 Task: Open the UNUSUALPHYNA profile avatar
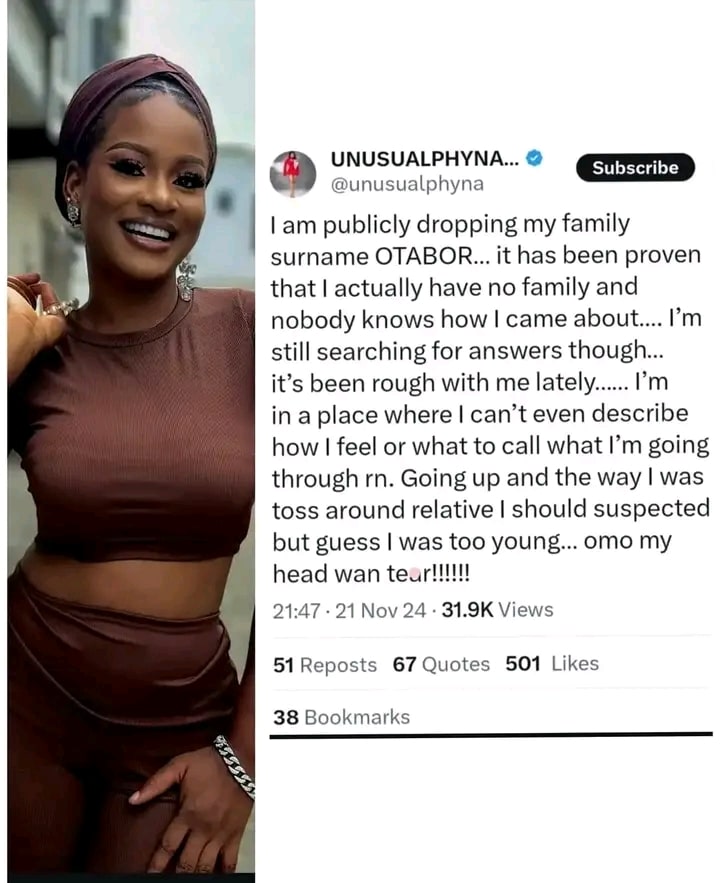(292, 173)
